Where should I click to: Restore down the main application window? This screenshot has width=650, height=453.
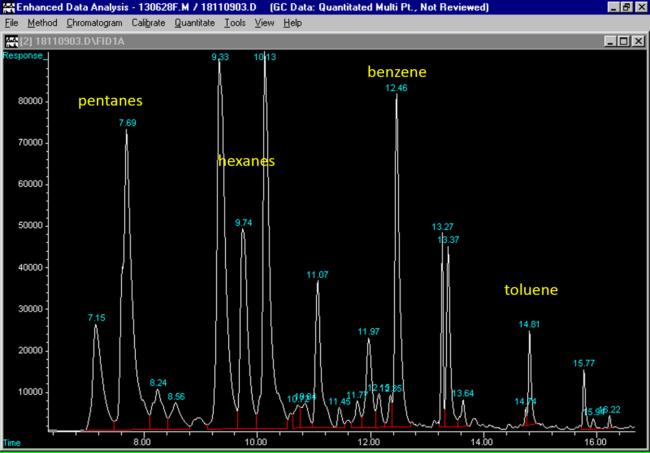[x=625, y=7]
